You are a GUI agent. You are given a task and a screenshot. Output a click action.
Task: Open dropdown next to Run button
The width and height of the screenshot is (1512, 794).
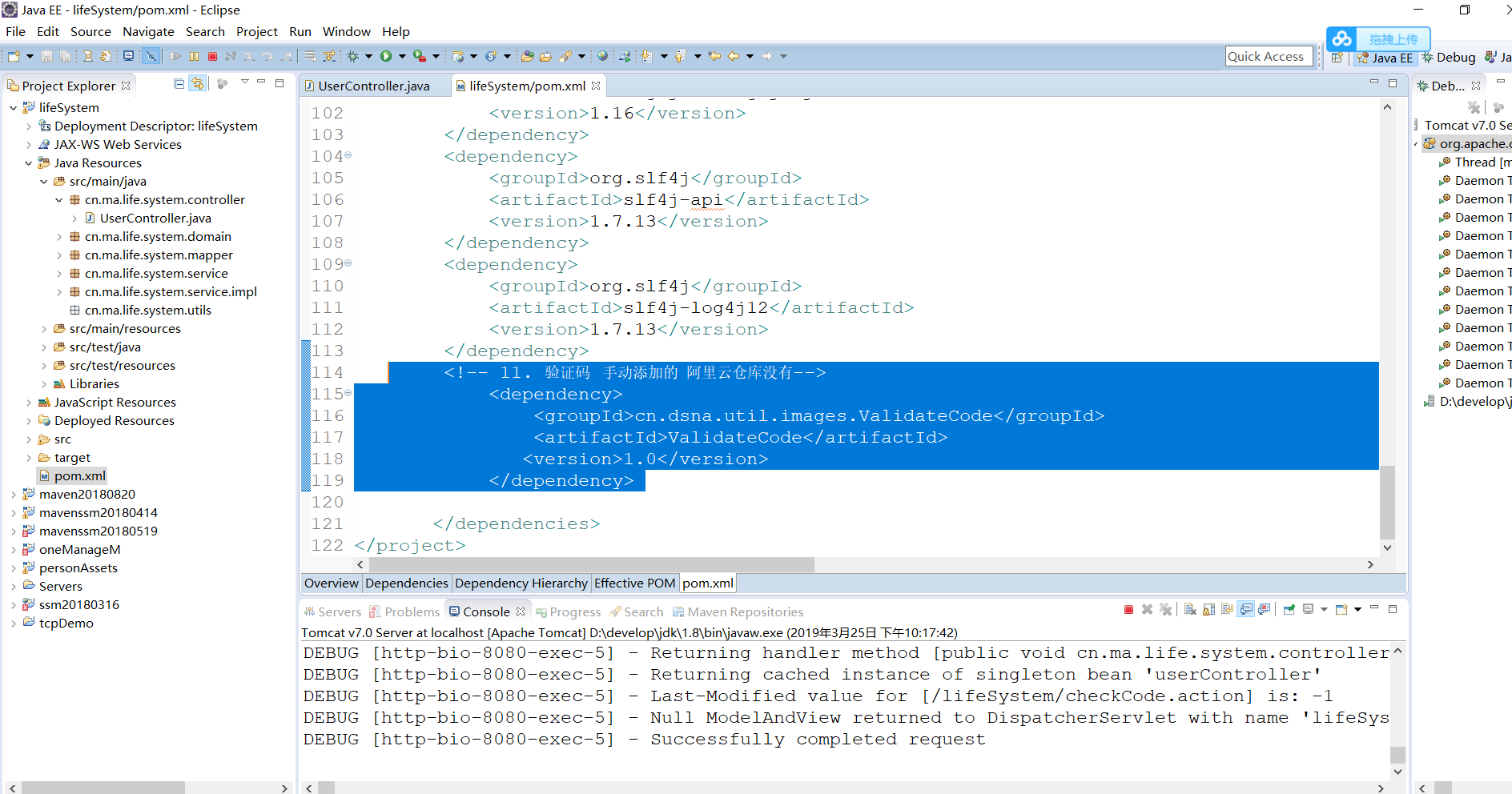point(401,56)
